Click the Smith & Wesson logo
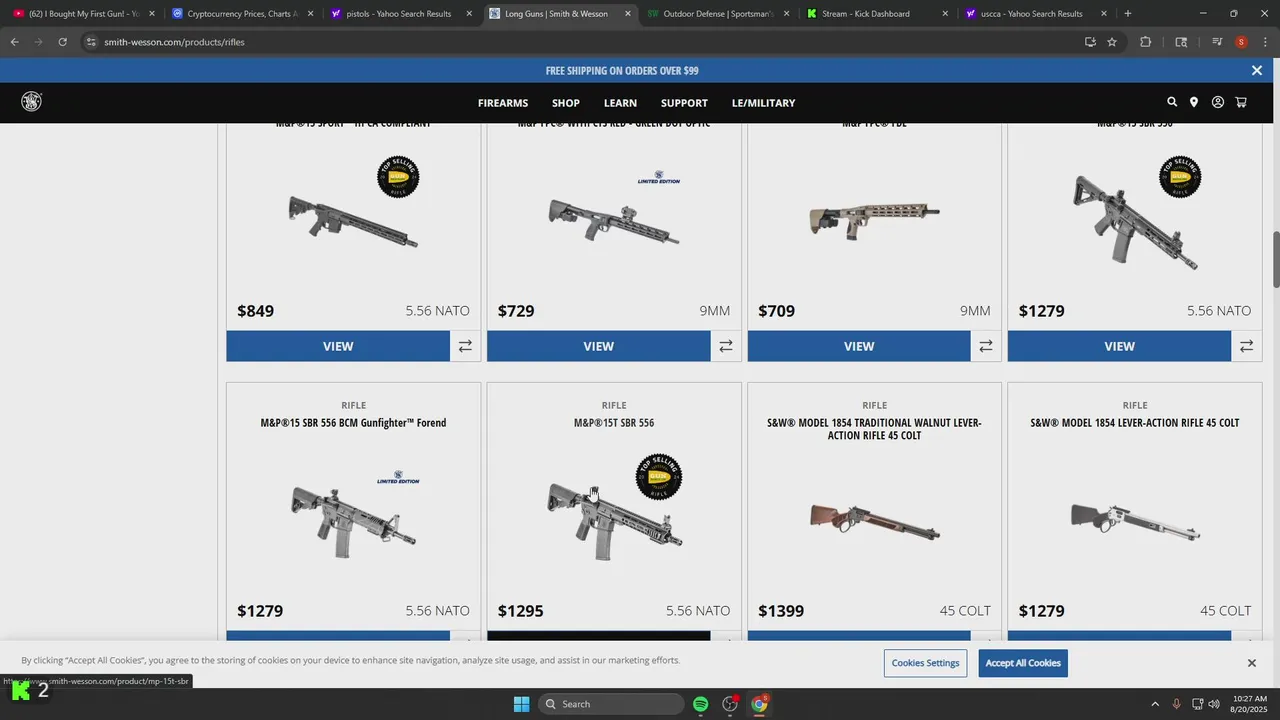 tap(32, 101)
